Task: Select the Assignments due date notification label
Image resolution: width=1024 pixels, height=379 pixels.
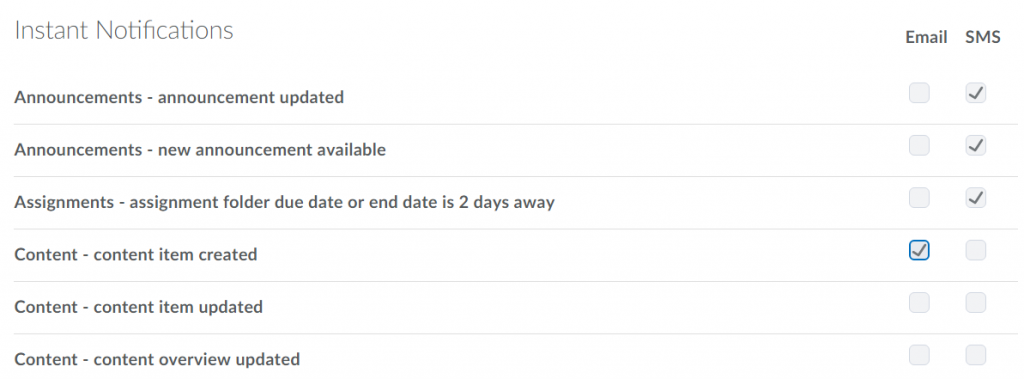Action: [x=284, y=202]
